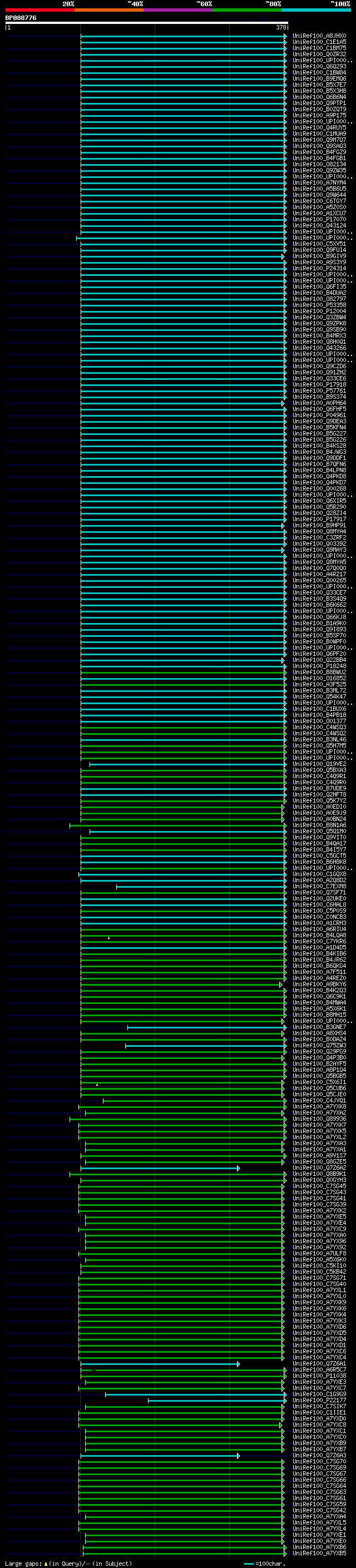Select hit label UniRef100_C5GCT5
356x1568 pixels.
pyautogui.click(x=319, y=856)
